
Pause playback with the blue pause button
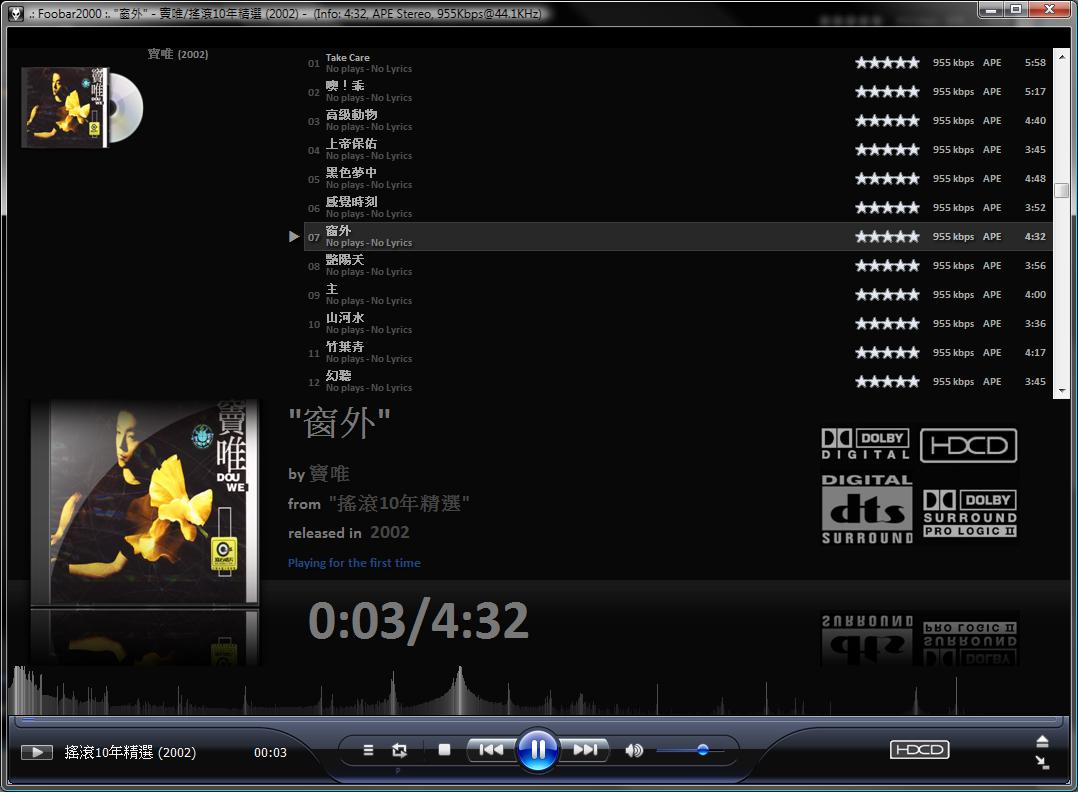tap(537, 749)
